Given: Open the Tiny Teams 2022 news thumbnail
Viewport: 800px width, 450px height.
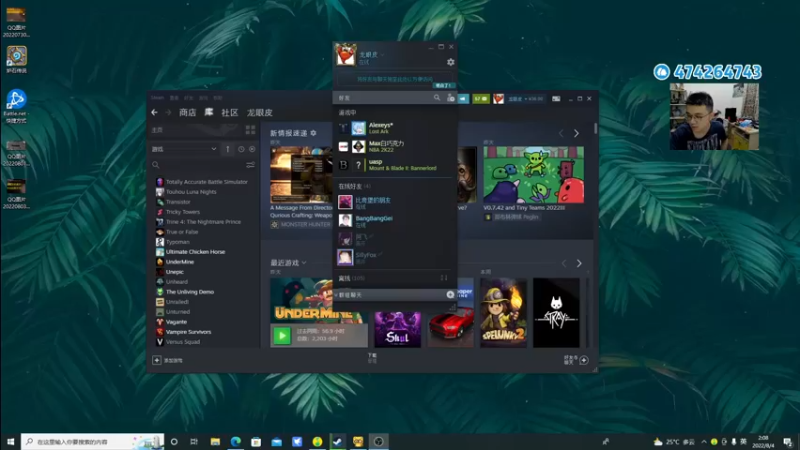Looking at the screenshot, I should [x=534, y=174].
